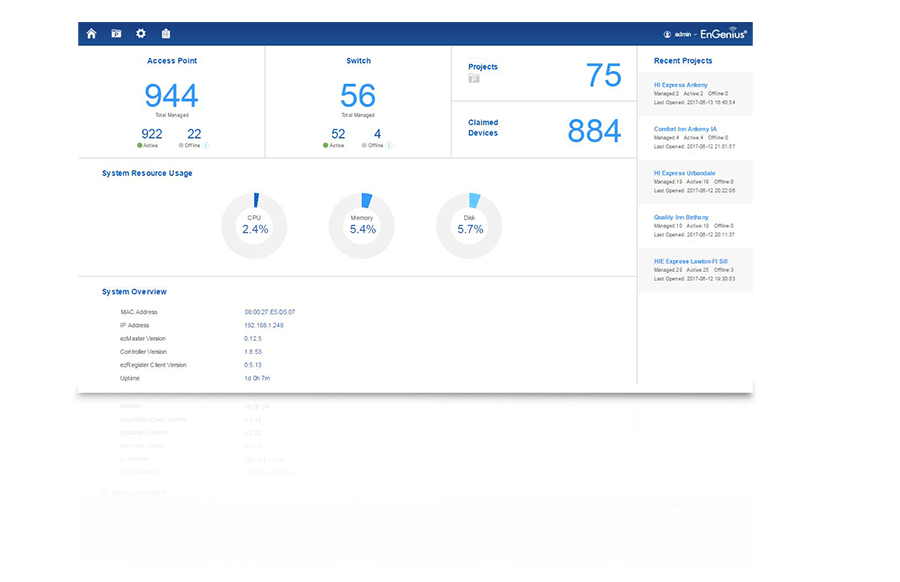
Task: Click the Active label under Switch
Action: pos(337,146)
